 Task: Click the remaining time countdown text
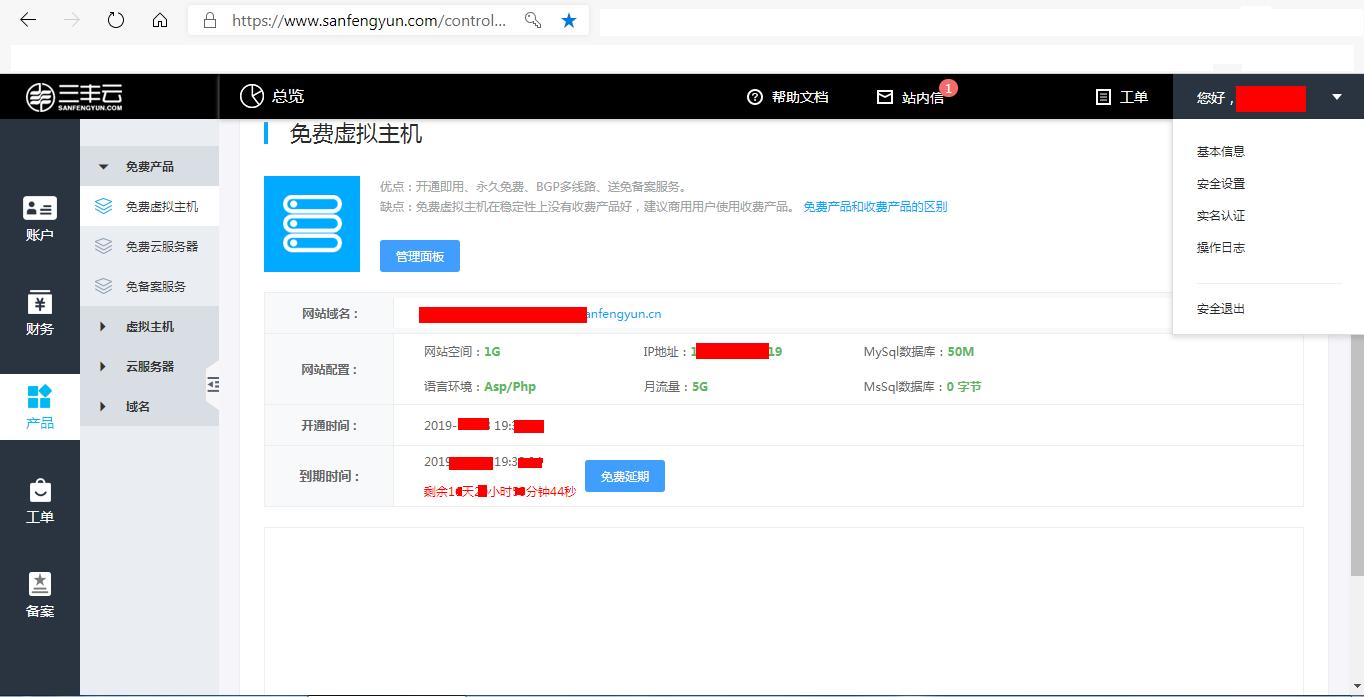tap(500, 492)
